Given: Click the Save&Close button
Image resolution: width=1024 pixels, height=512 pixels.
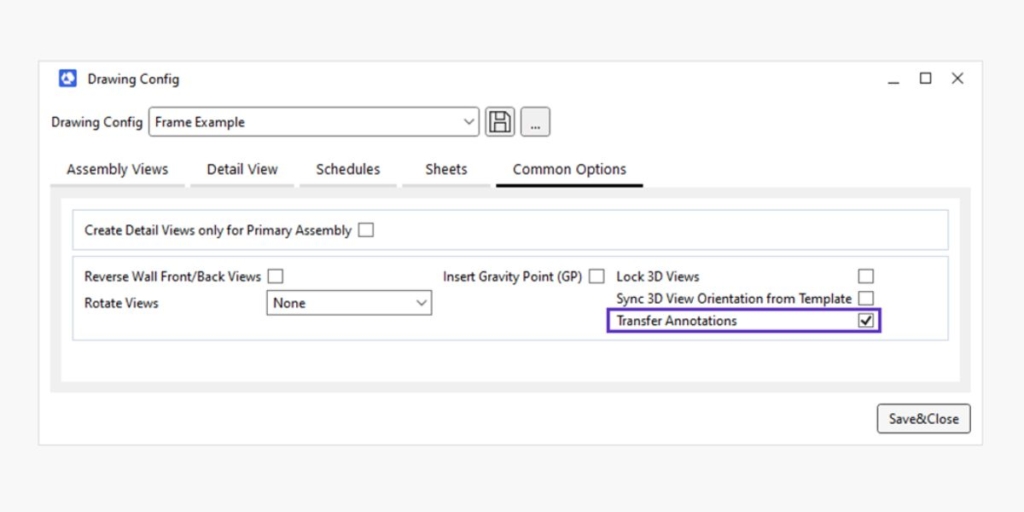Looking at the screenshot, I should click(x=923, y=419).
